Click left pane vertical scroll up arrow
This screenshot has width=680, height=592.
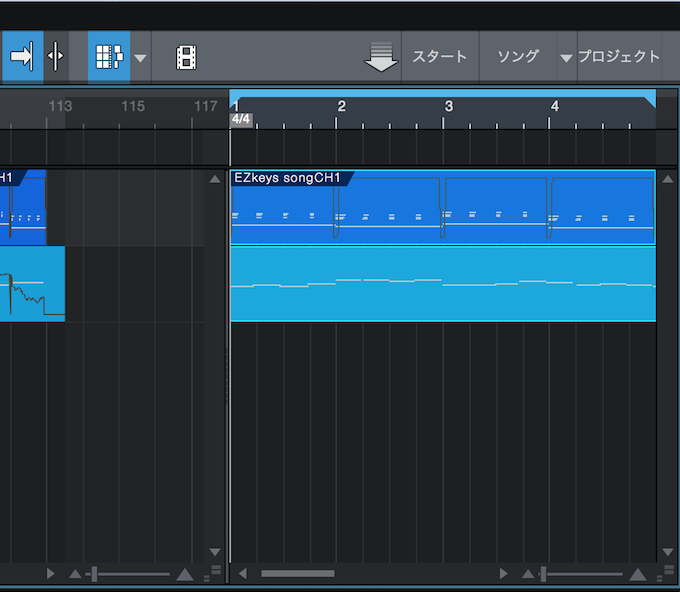[x=215, y=179]
